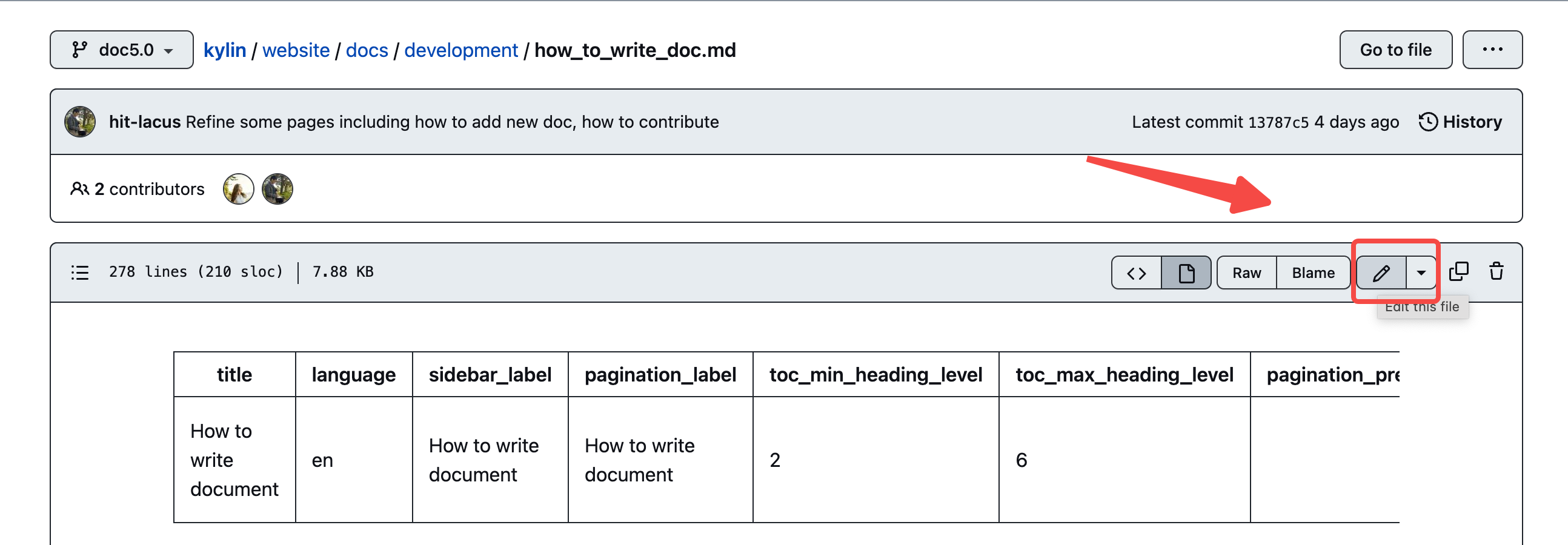Expand the doc5.0 branch dropdown
This screenshot has height=545, width=1568.
coord(122,50)
